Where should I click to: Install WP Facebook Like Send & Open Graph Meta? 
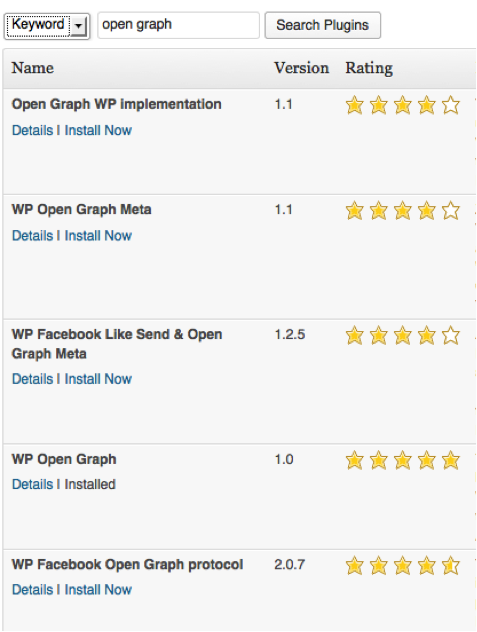click(98, 379)
